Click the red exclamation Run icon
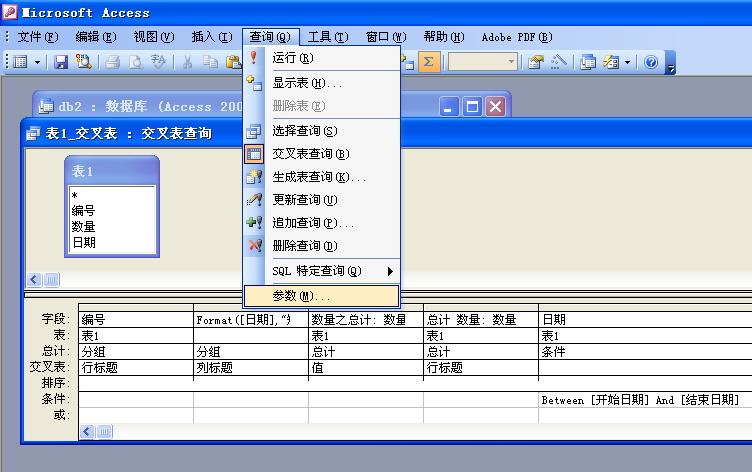Screen dimensions: 752x472 tap(254, 58)
